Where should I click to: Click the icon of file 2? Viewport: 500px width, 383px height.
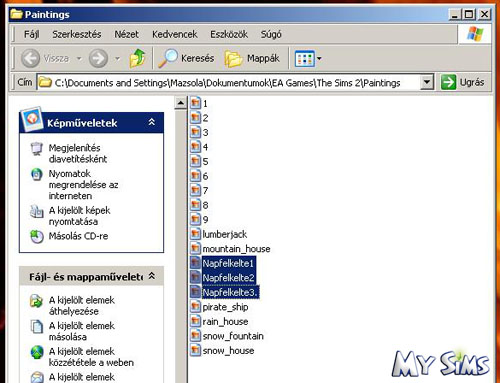(196, 117)
